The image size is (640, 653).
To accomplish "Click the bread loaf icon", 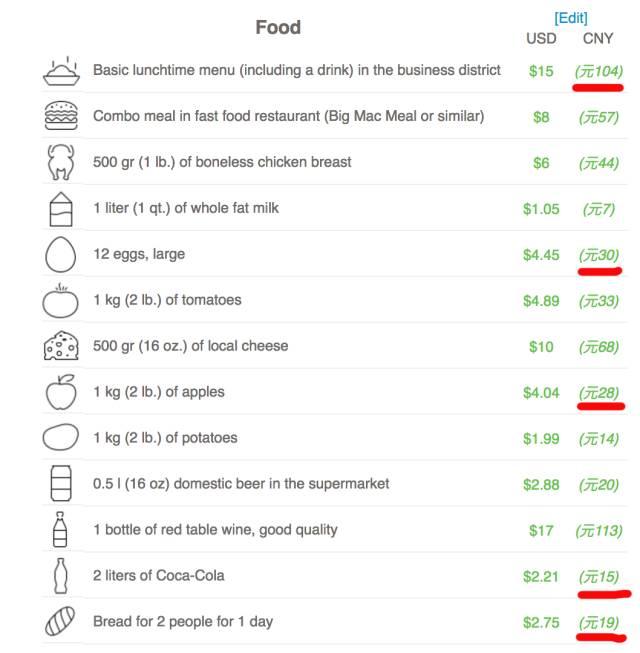I will pyautogui.click(x=60, y=621).
